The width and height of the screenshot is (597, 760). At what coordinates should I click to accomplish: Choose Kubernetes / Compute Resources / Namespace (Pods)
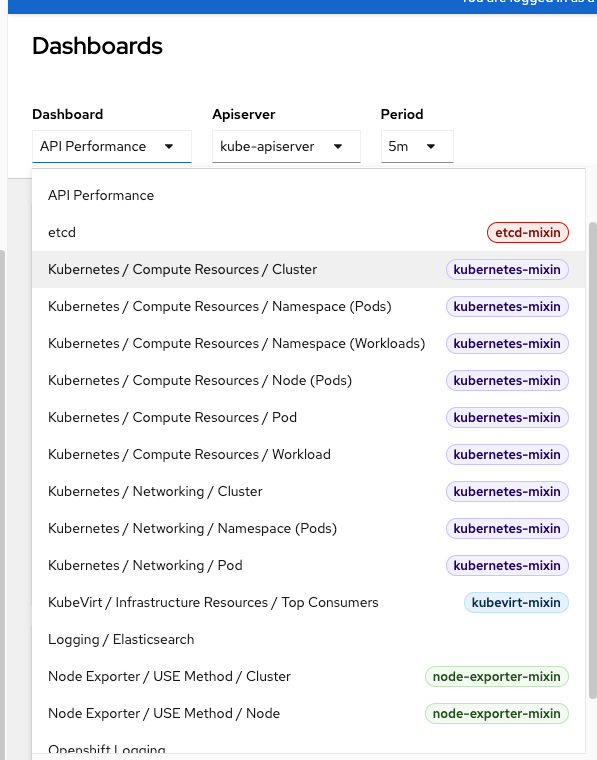coord(308,306)
